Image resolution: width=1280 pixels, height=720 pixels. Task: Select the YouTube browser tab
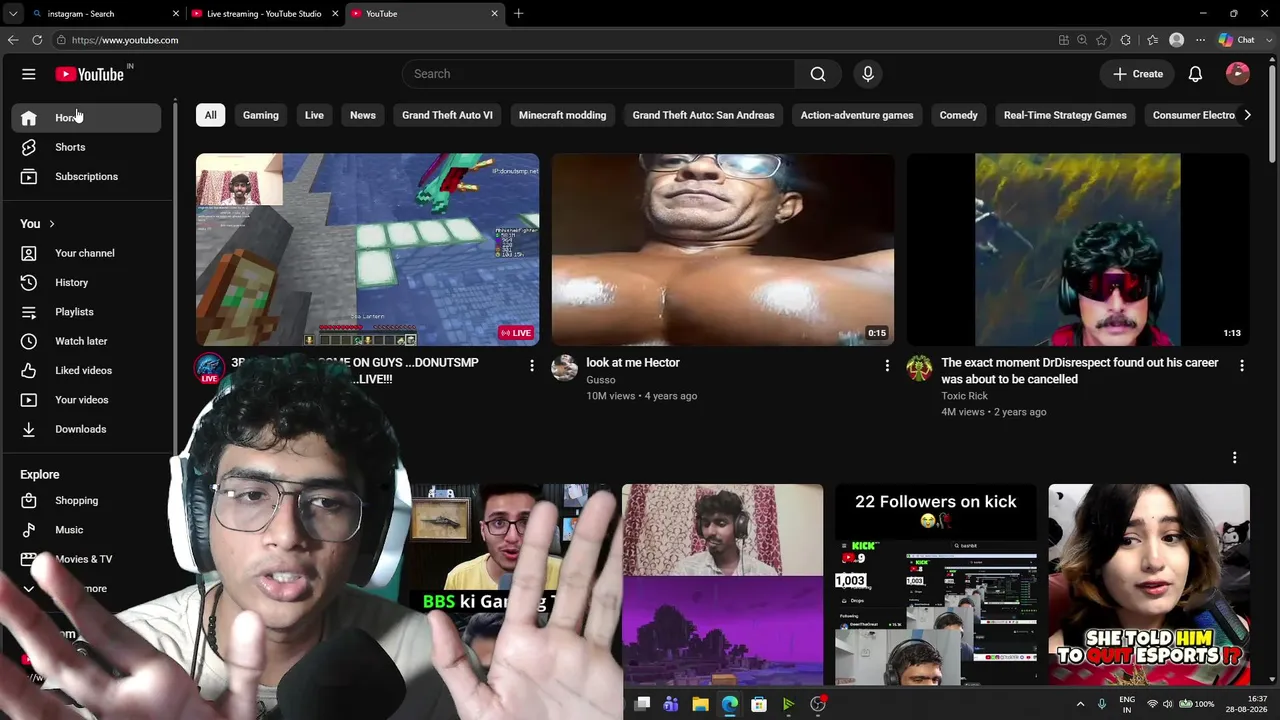tap(424, 14)
